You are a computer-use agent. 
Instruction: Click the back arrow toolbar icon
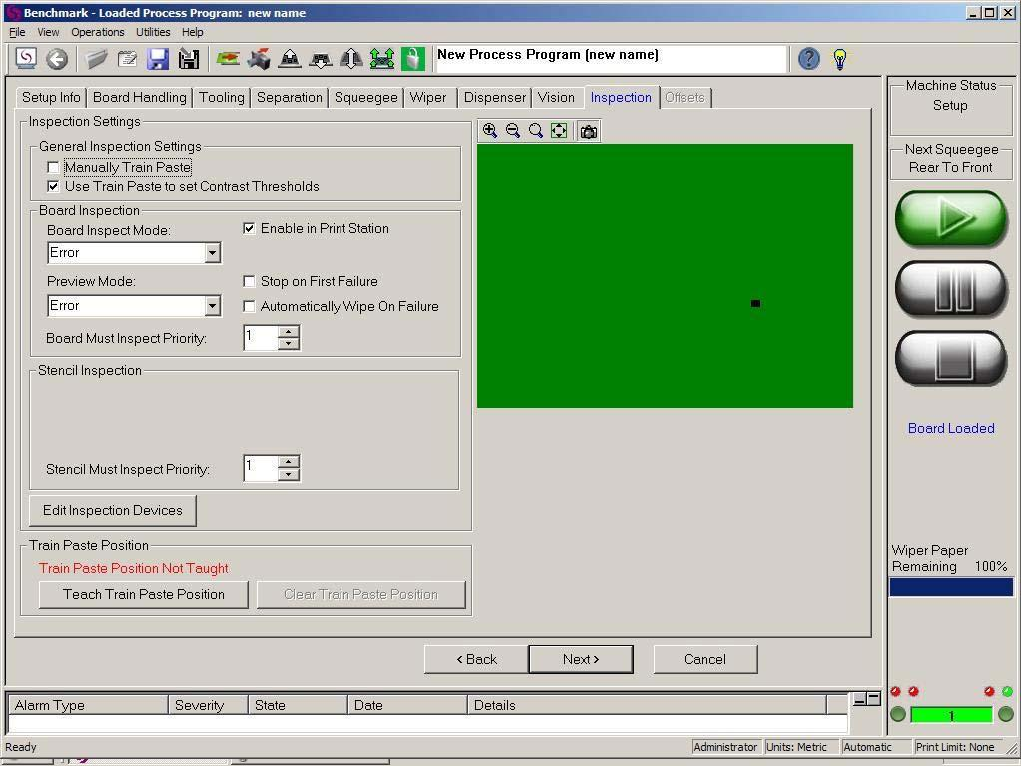(x=57, y=59)
